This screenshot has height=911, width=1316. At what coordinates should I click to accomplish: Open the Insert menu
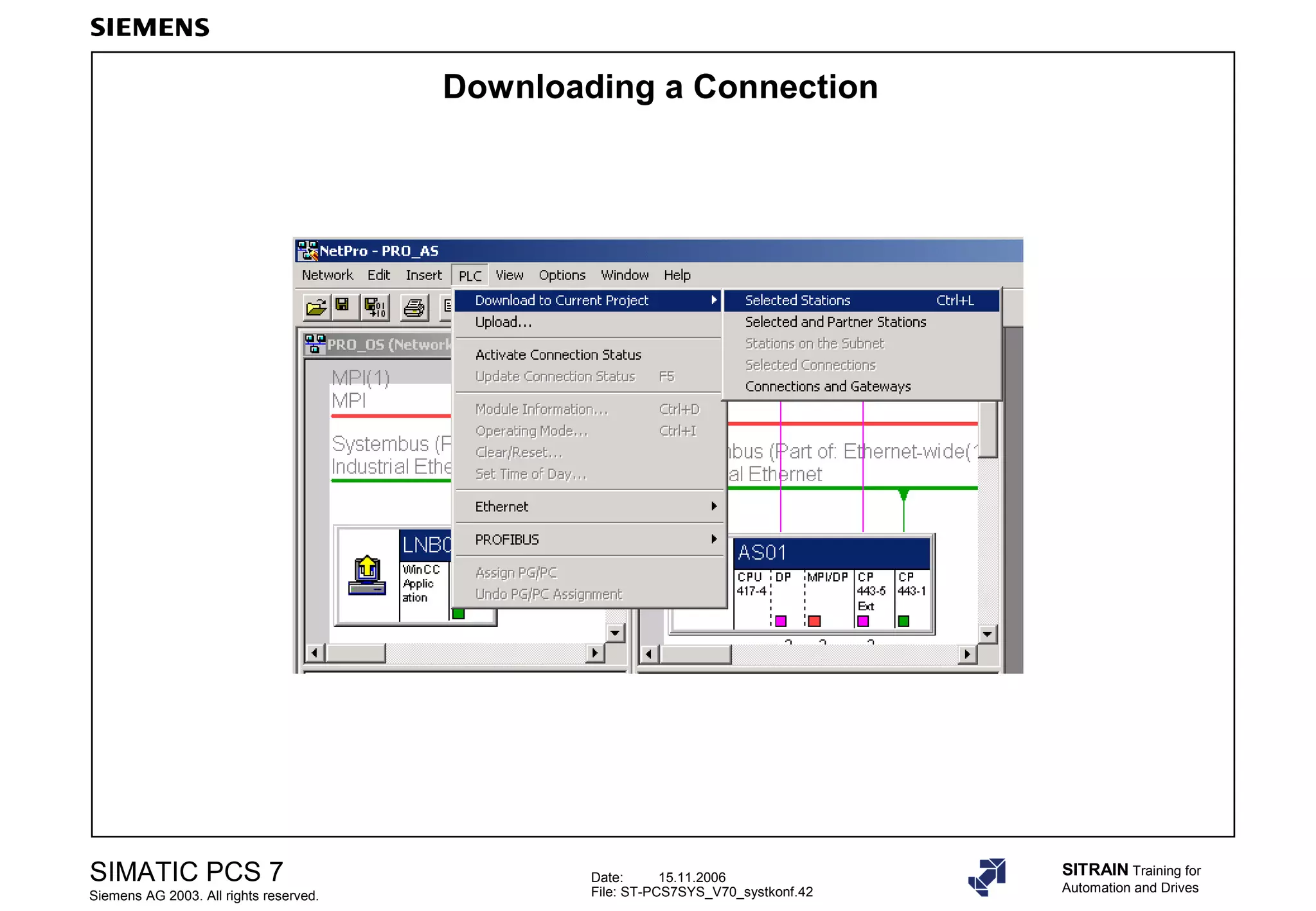423,275
